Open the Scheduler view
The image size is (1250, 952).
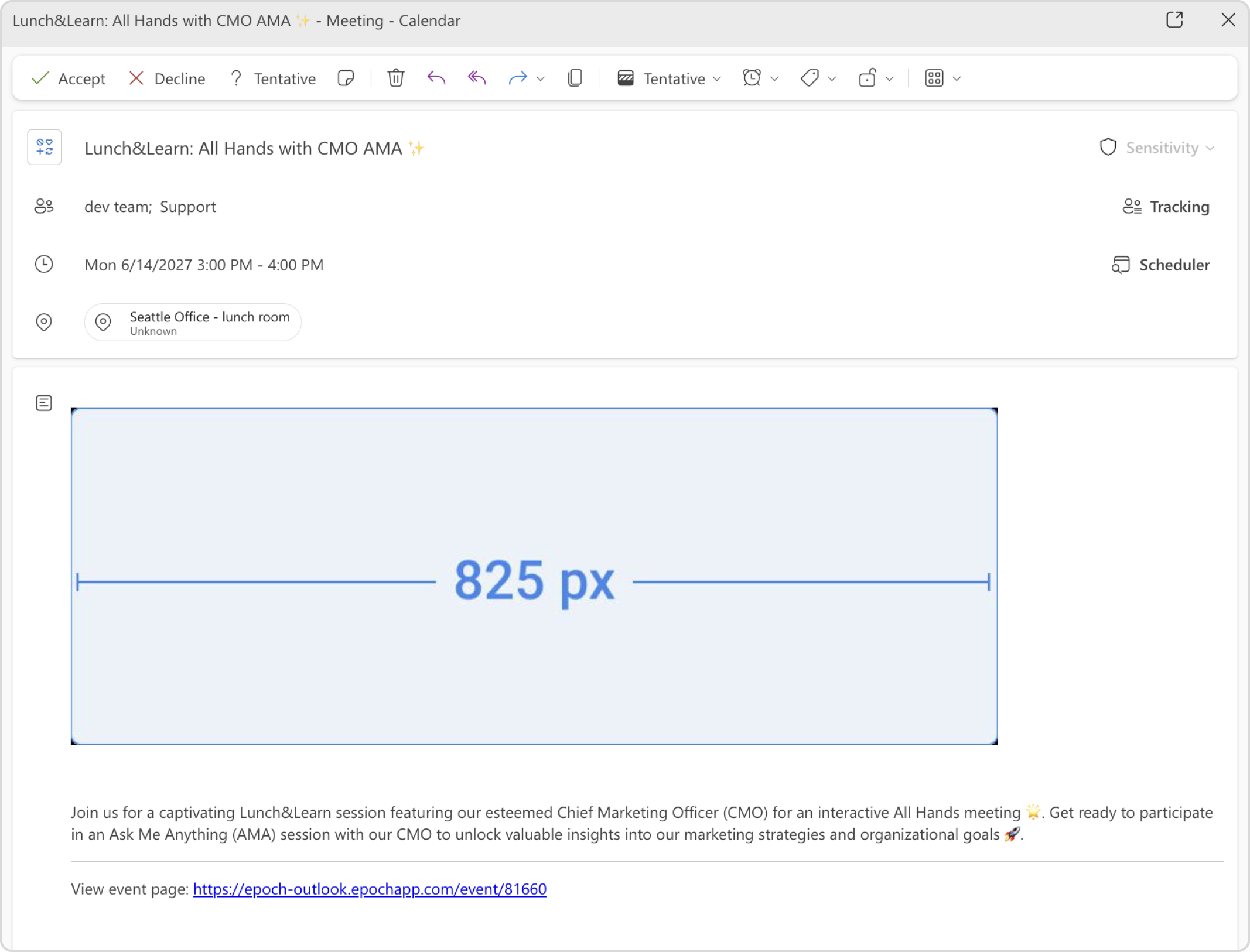(x=1160, y=265)
